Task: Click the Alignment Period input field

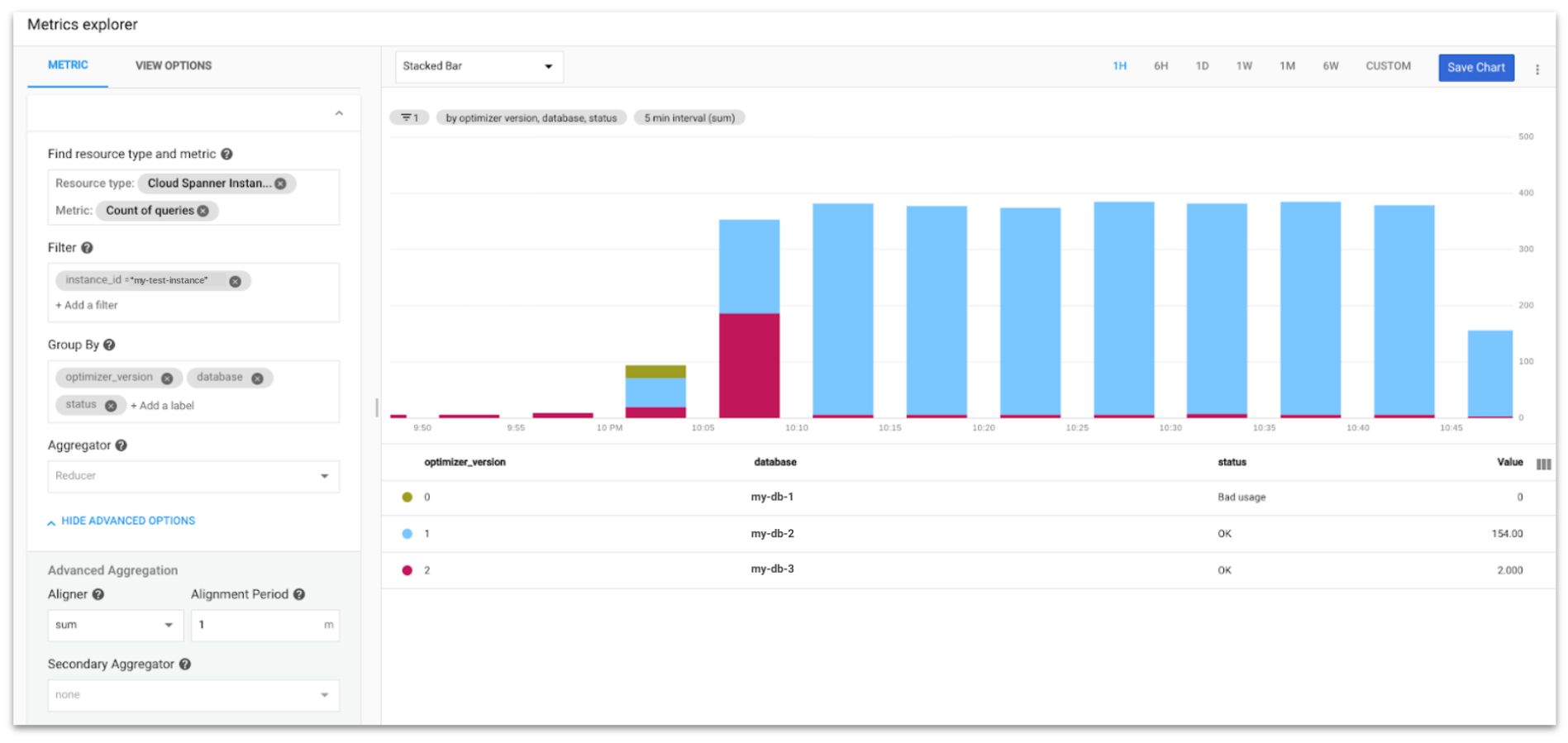Action: (258, 625)
